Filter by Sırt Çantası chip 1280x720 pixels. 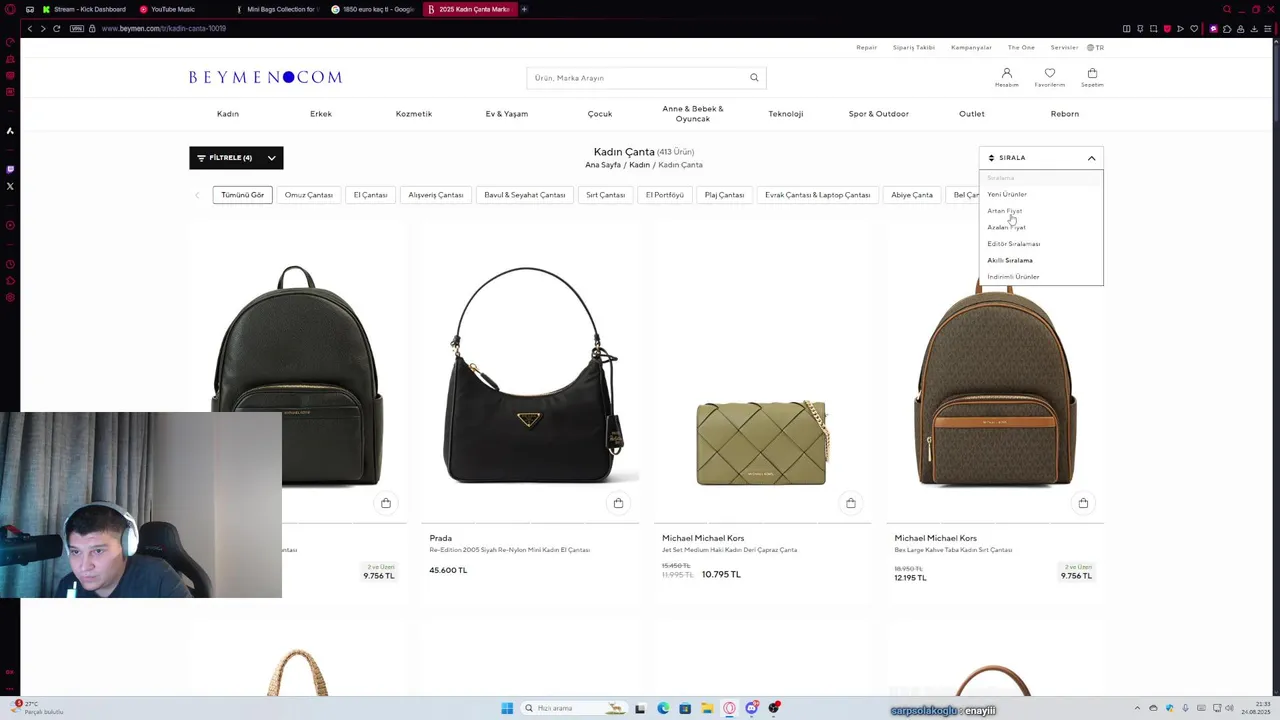606,195
